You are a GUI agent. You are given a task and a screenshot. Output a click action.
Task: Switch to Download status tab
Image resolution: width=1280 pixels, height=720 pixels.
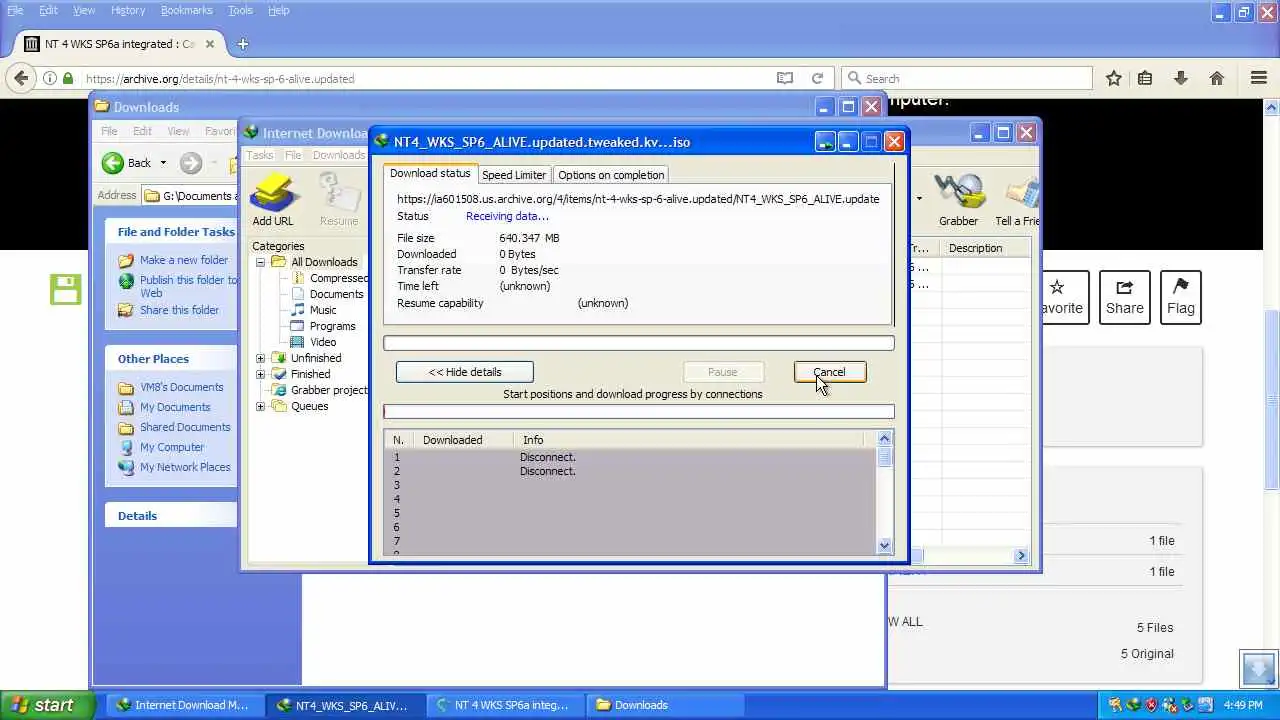coord(430,174)
